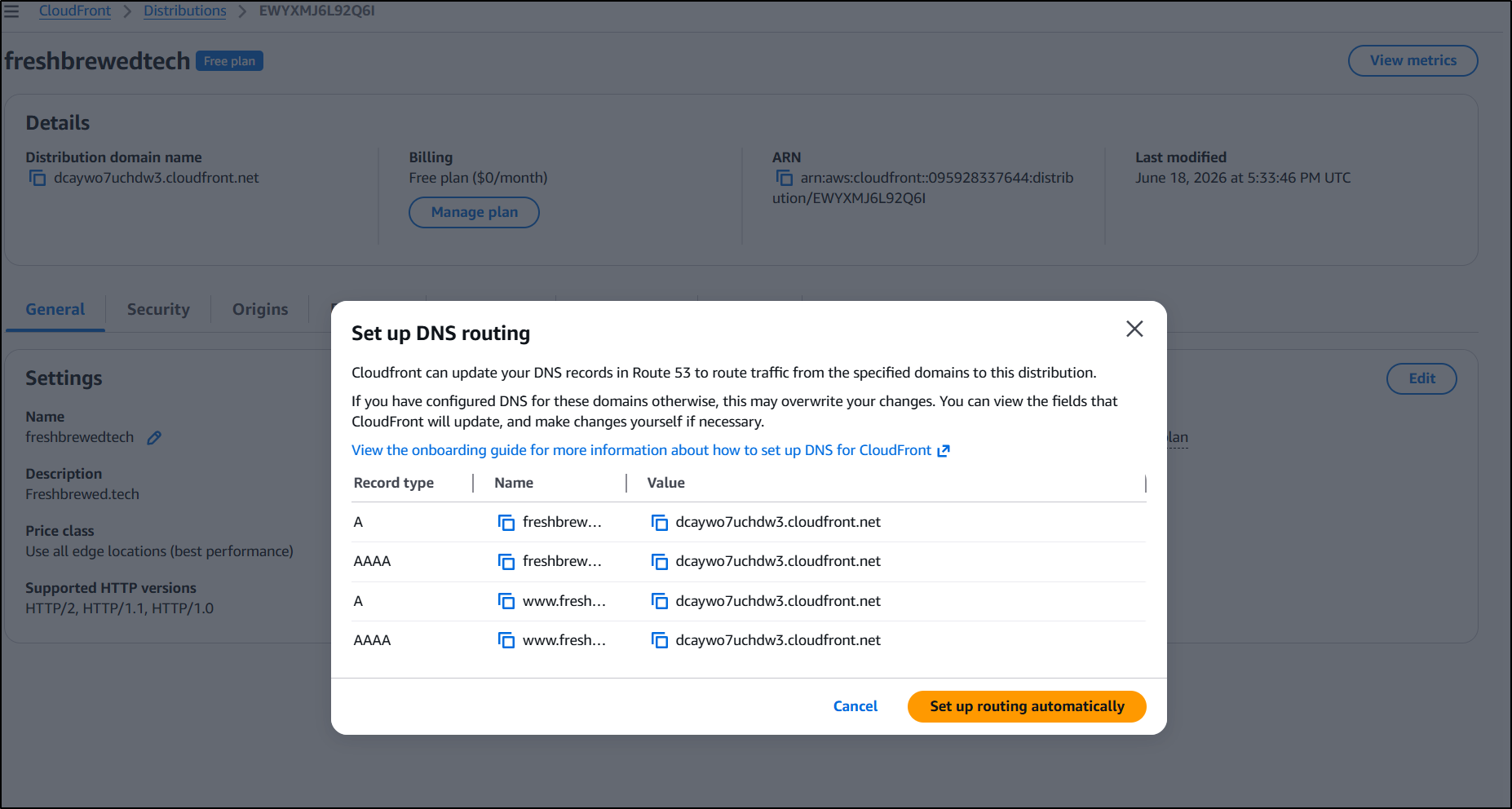Copy name of AAAA record www.fresh…
This screenshot has width=1512, height=809.
[x=506, y=641]
